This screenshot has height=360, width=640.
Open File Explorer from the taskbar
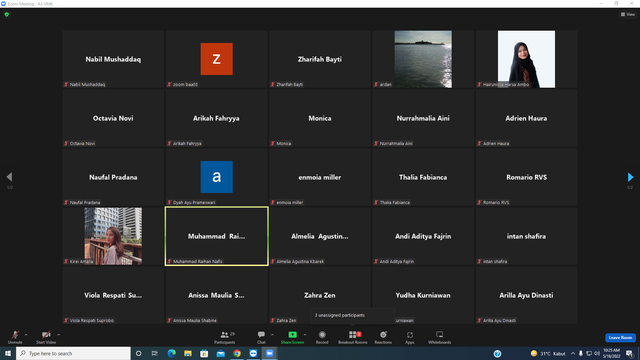(188, 353)
